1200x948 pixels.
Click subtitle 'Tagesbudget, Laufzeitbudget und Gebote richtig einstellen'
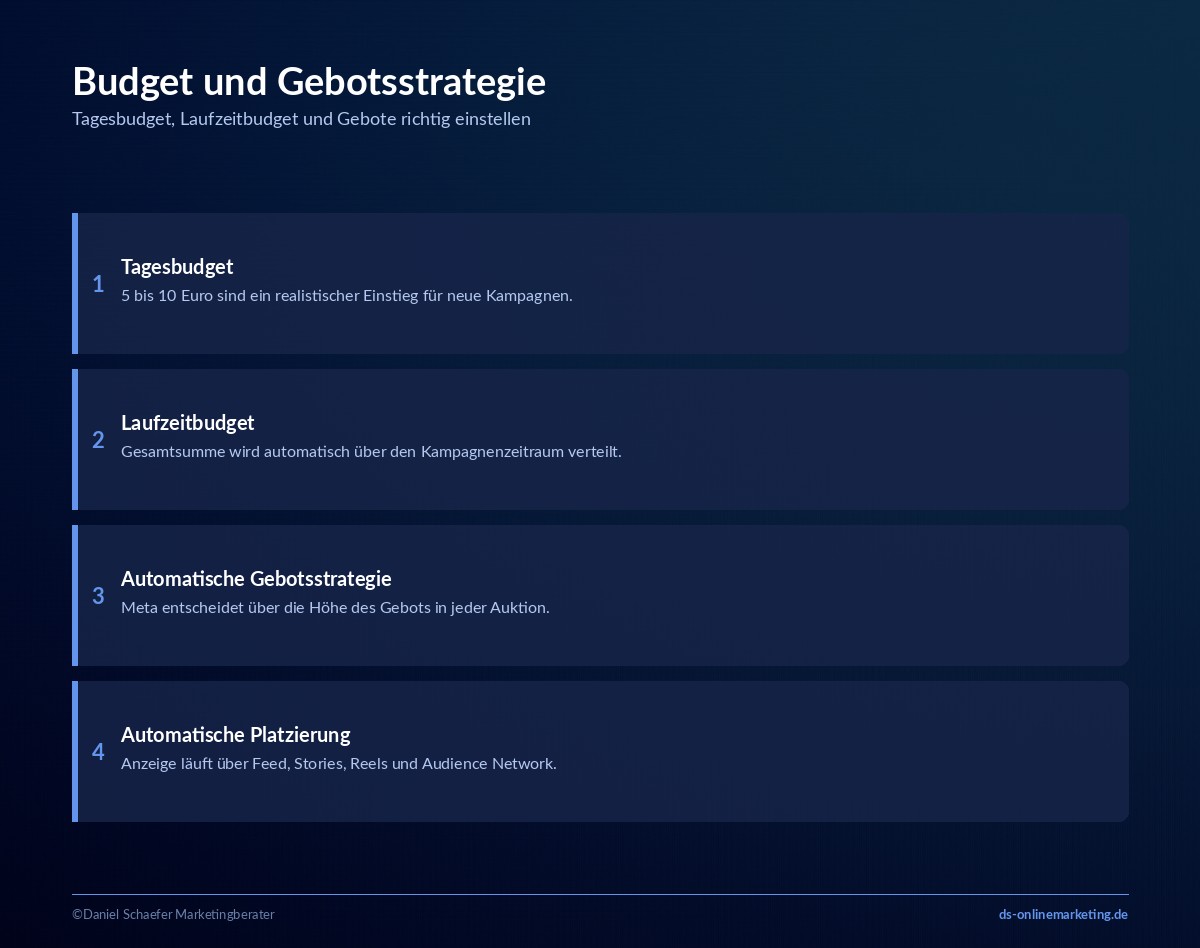[x=301, y=119]
